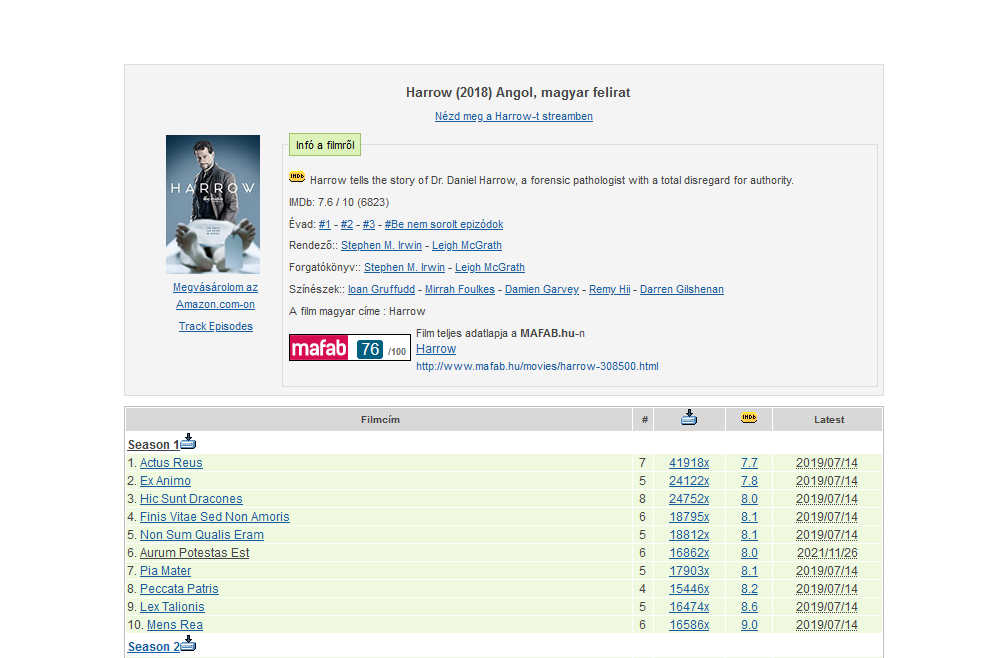Image resolution: width=990 pixels, height=658 pixels.
Task: Click 'Megvásárolom az Amazon.com-on' link
Action: (x=215, y=296)
